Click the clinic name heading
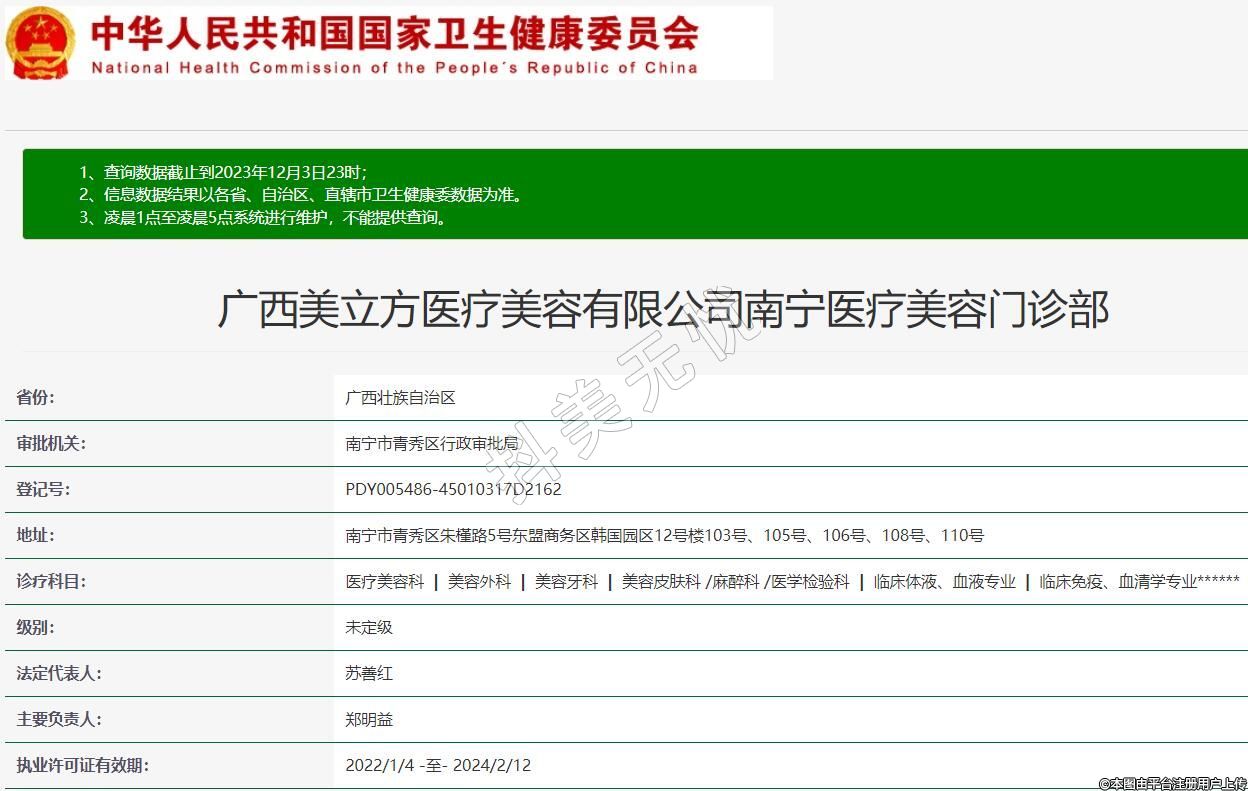 [663, 309]
